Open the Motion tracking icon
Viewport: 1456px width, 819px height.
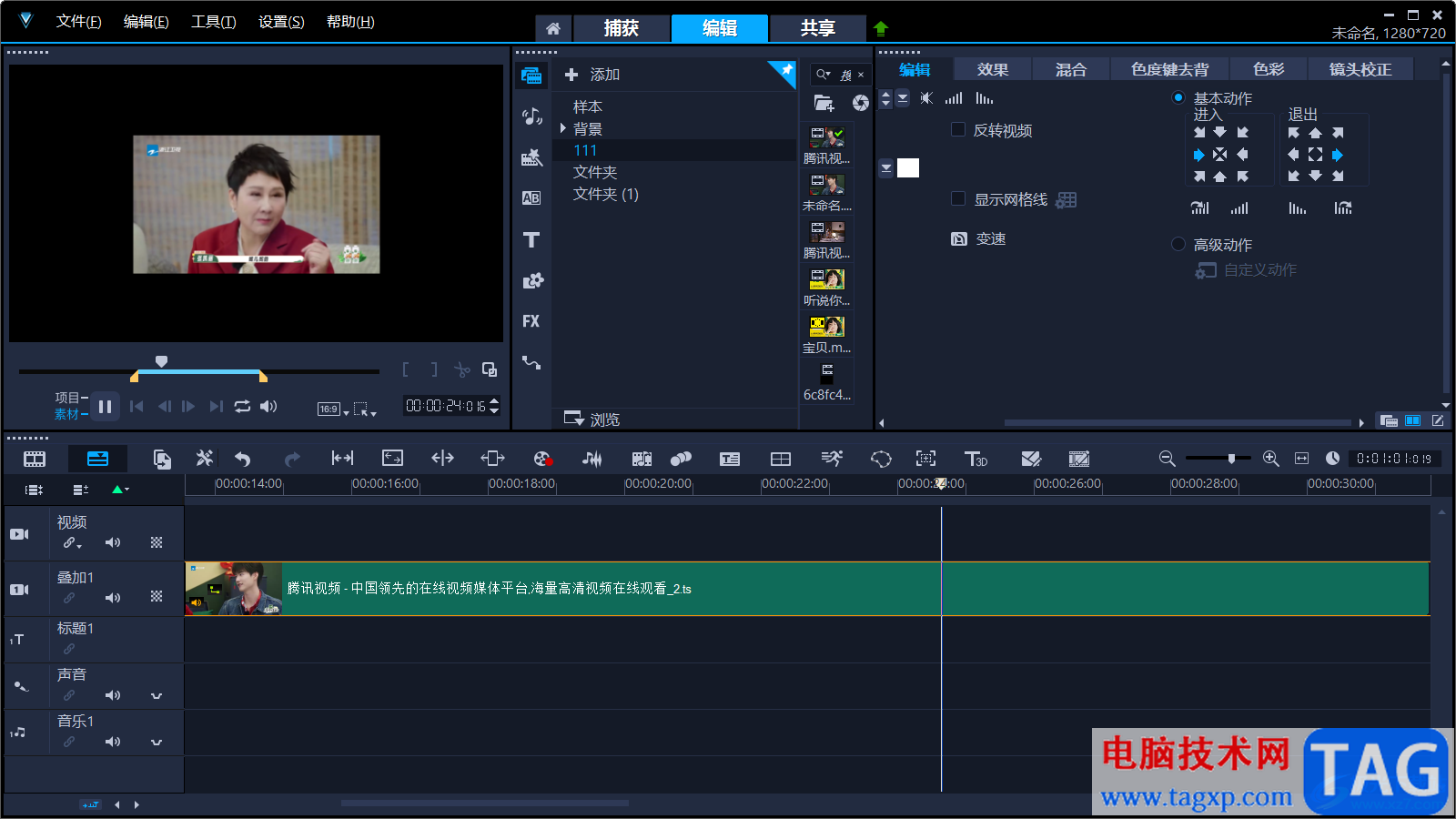click(925, 459)
